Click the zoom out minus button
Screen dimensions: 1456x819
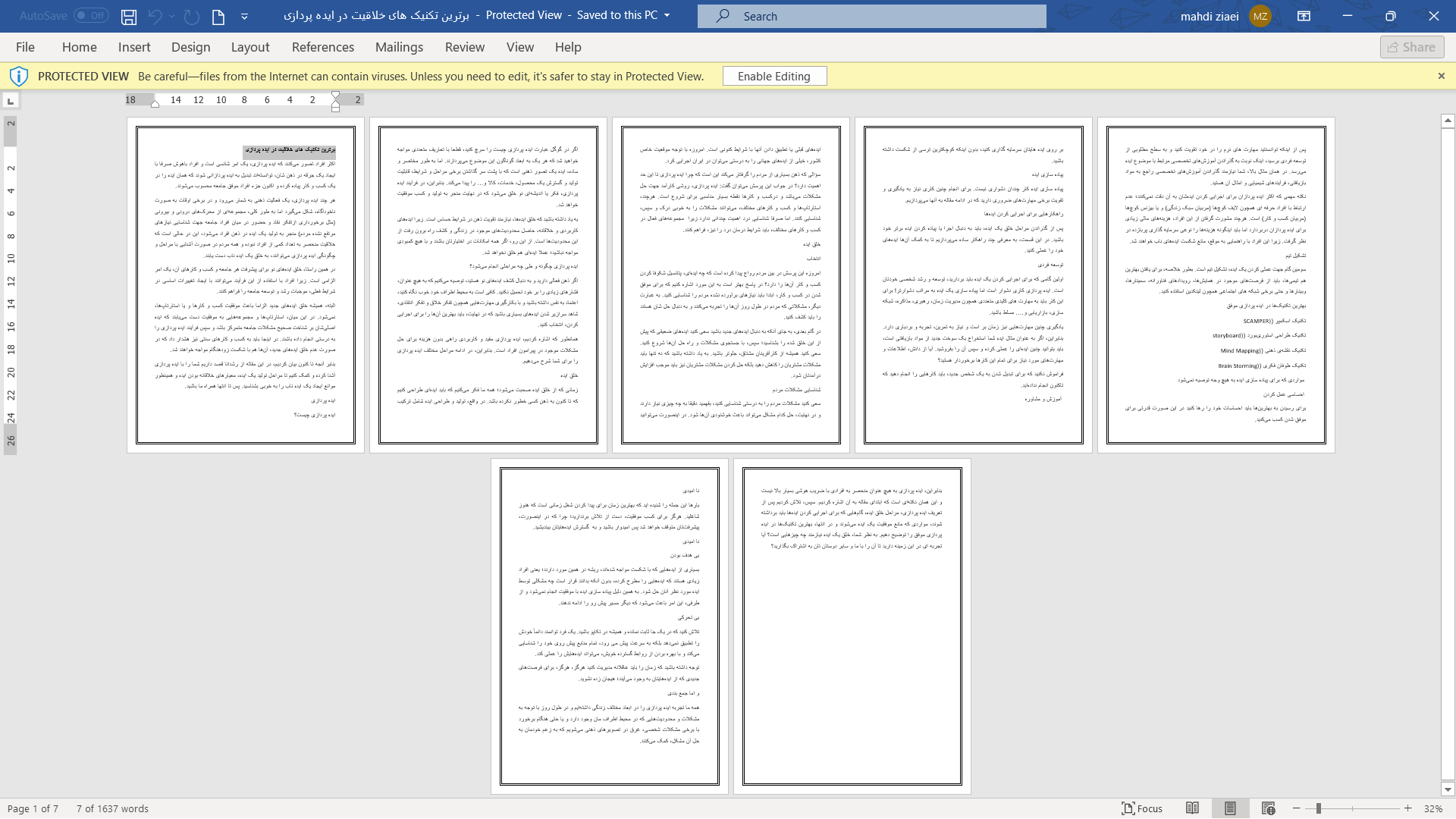pos(1297,808)
